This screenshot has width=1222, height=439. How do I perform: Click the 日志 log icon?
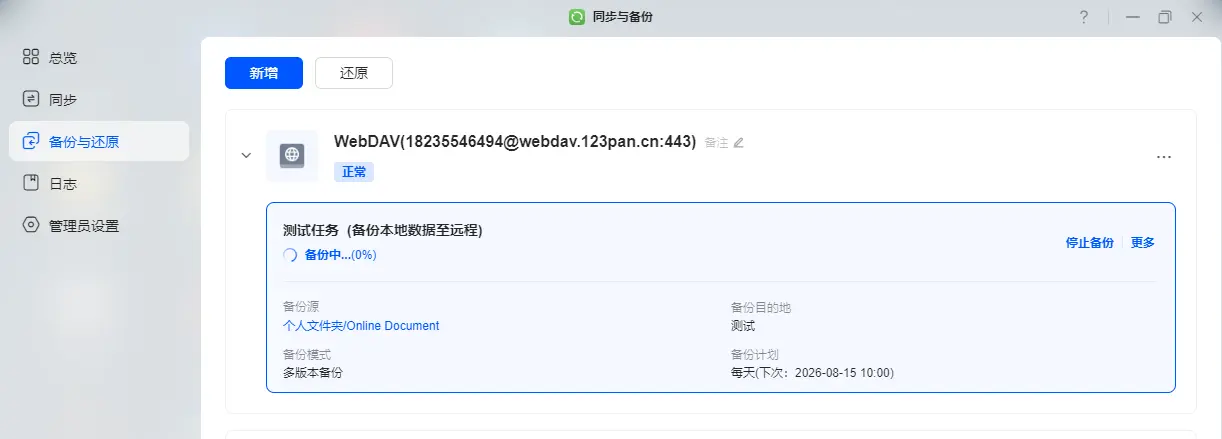(31, 183)
